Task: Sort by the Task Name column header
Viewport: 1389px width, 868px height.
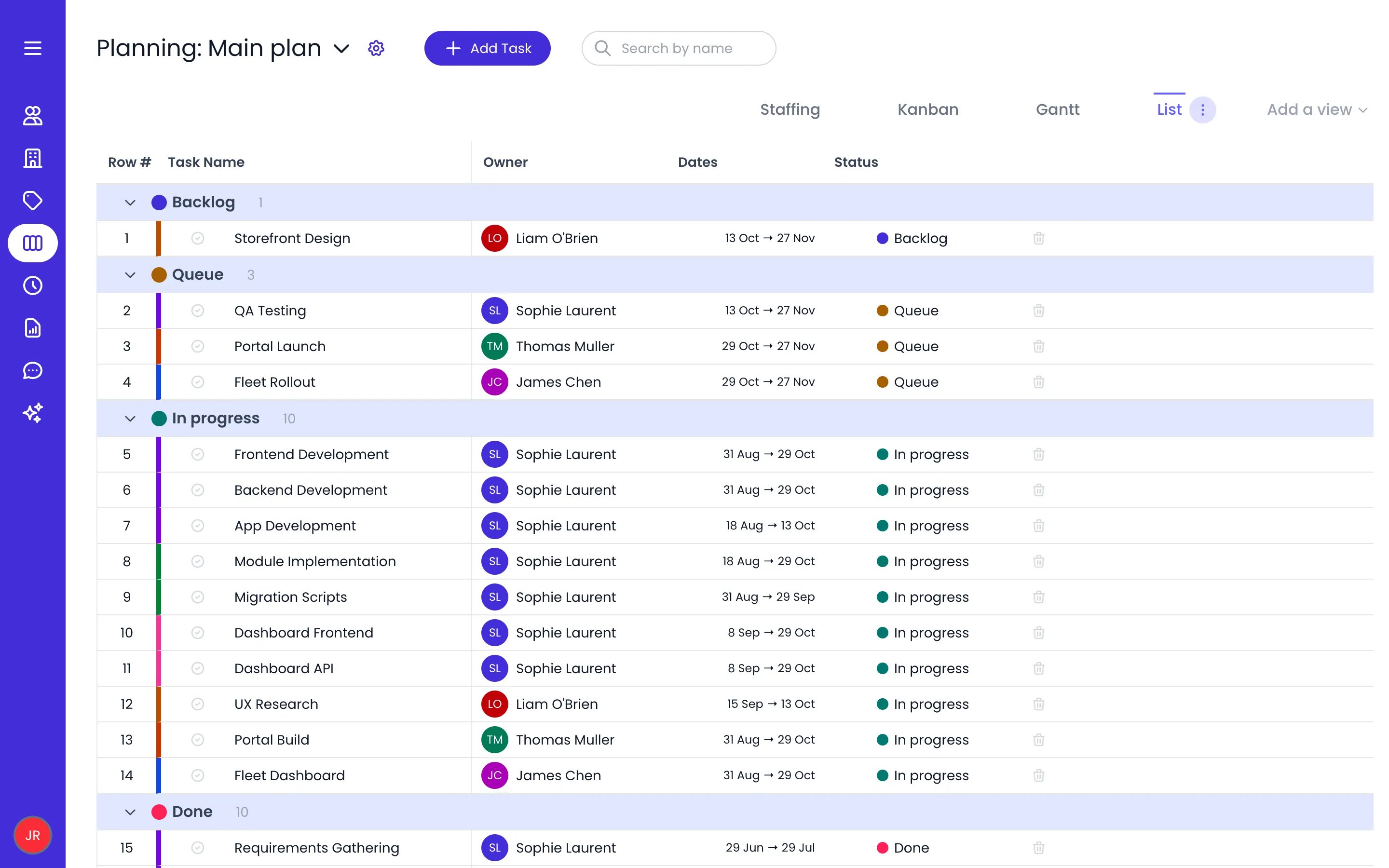Action: click(206, 163)
